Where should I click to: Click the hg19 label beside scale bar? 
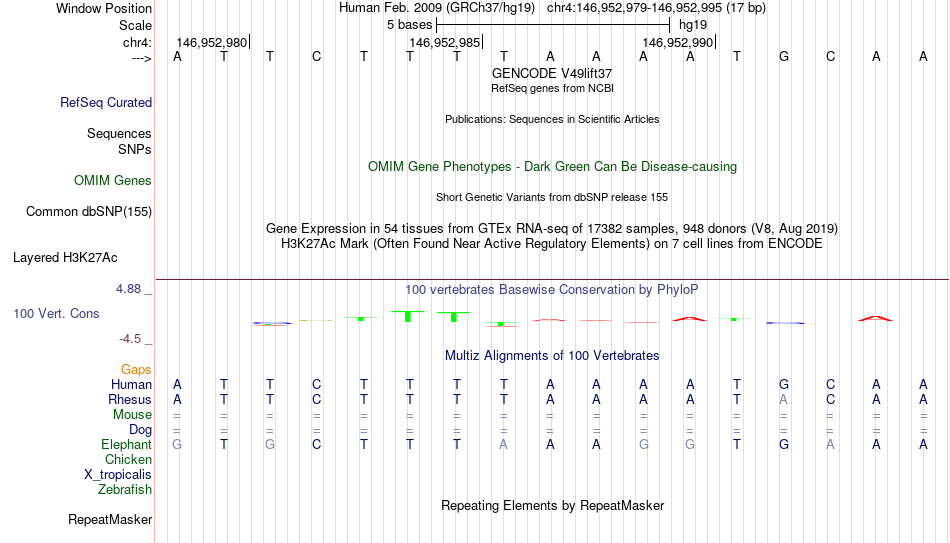pyautogui.click(x=693, y=25)
